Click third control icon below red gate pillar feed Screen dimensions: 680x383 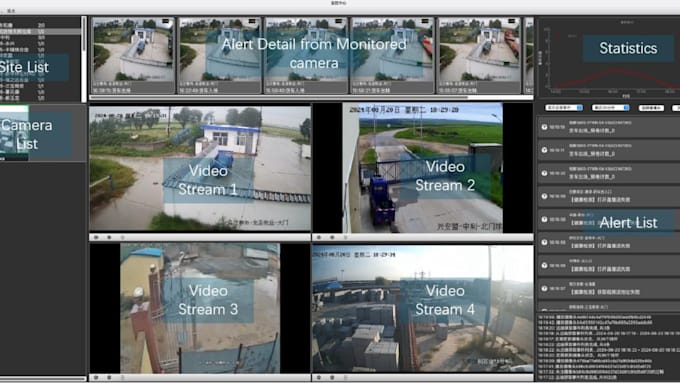click(x=122, y=378)
